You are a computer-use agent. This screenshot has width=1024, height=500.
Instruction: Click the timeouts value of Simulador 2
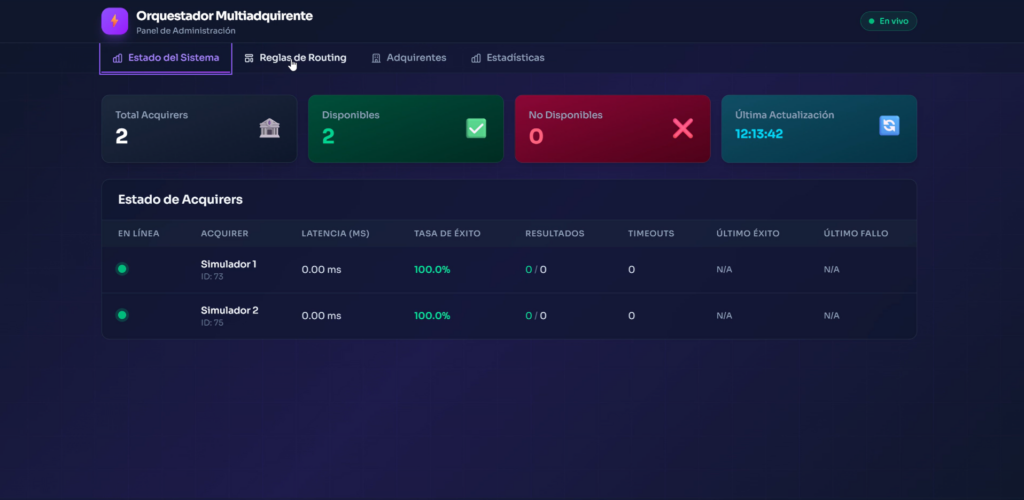click(x=632, y=316)
